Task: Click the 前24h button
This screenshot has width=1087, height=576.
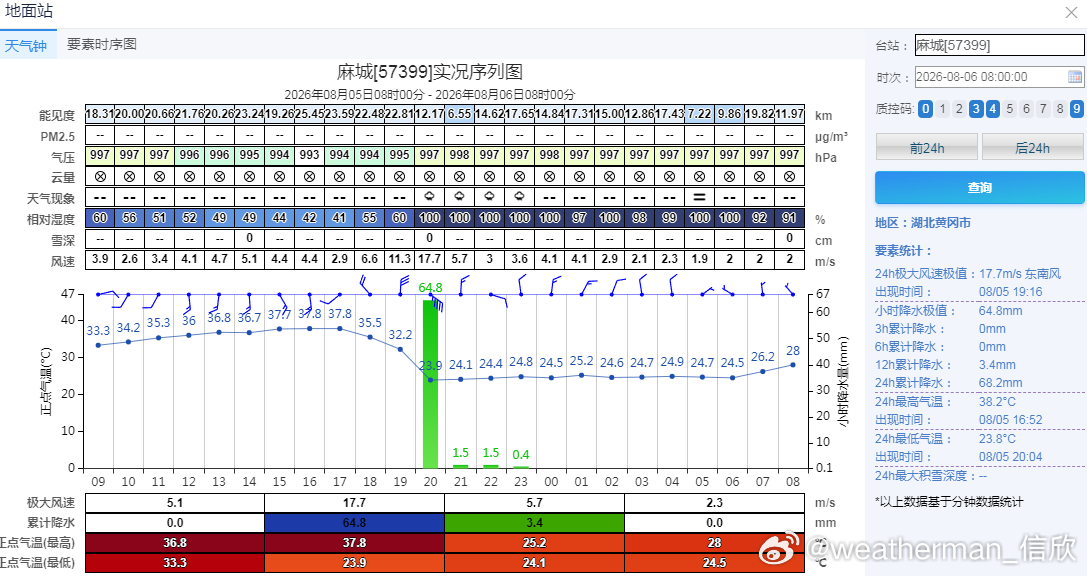Action: click(927, 148)
